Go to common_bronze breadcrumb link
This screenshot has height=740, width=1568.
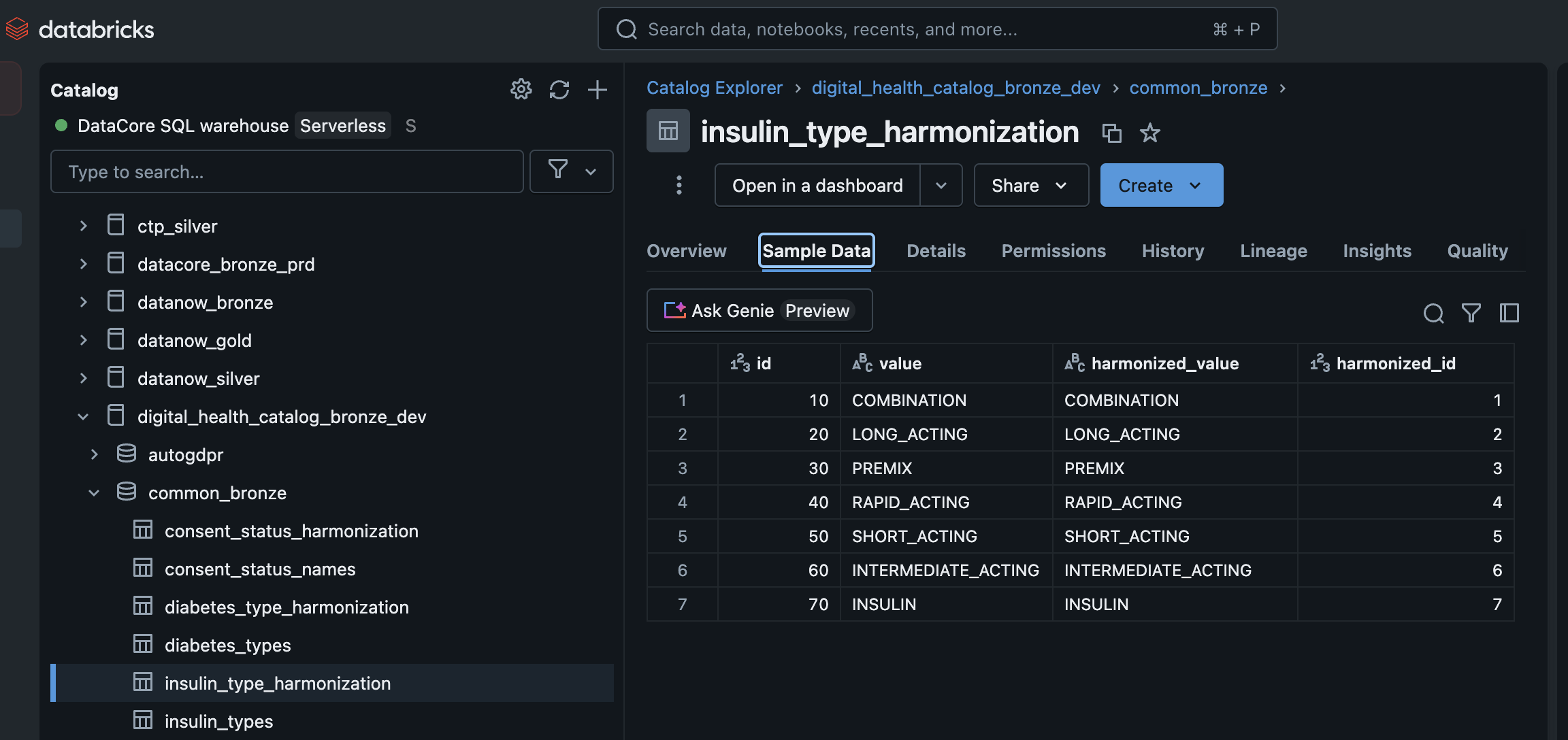click(x=1198, y=88)
